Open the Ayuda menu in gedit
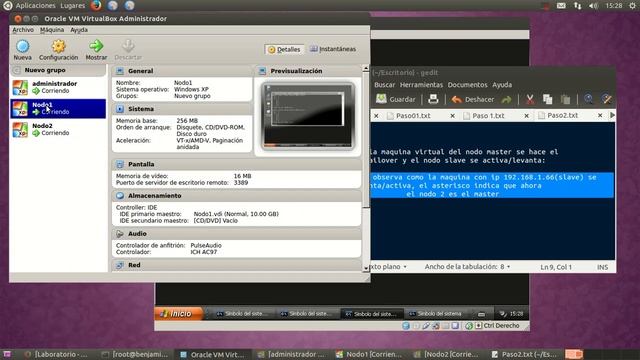This screenshot has height=360, width=640. [502, 85]
